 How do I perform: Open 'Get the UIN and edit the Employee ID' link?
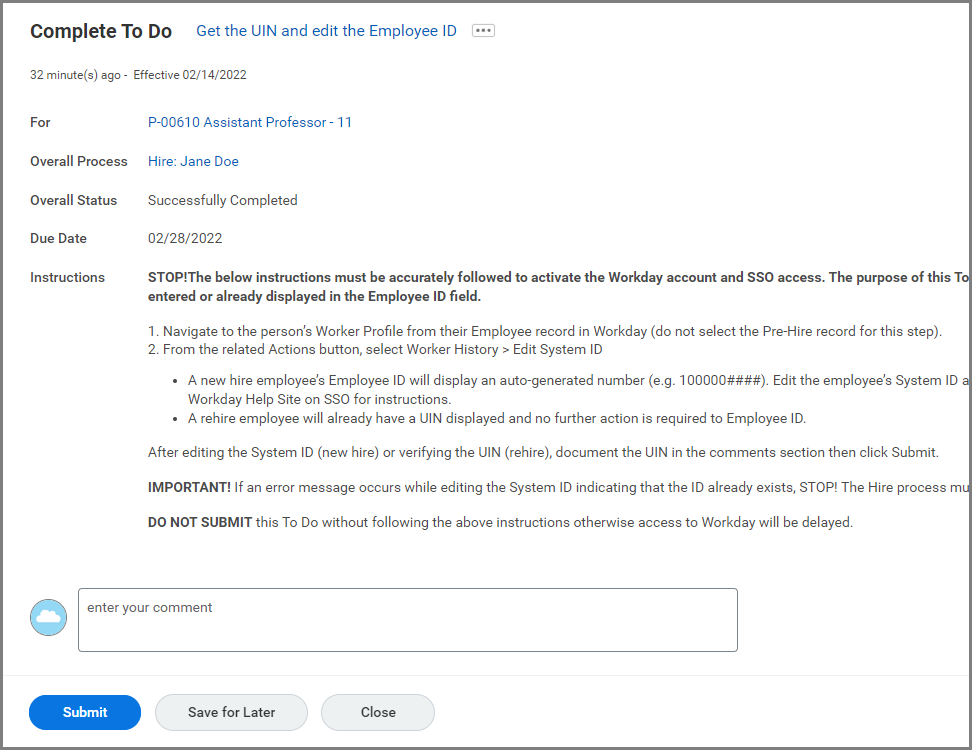pos(326,31)
